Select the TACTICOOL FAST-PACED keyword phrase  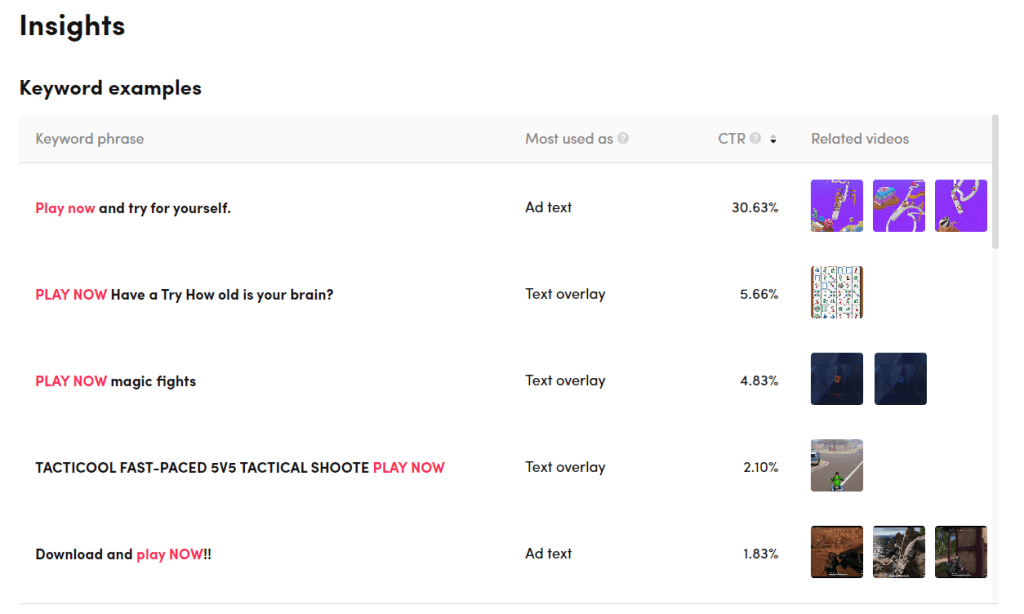[x=239, y=467]
